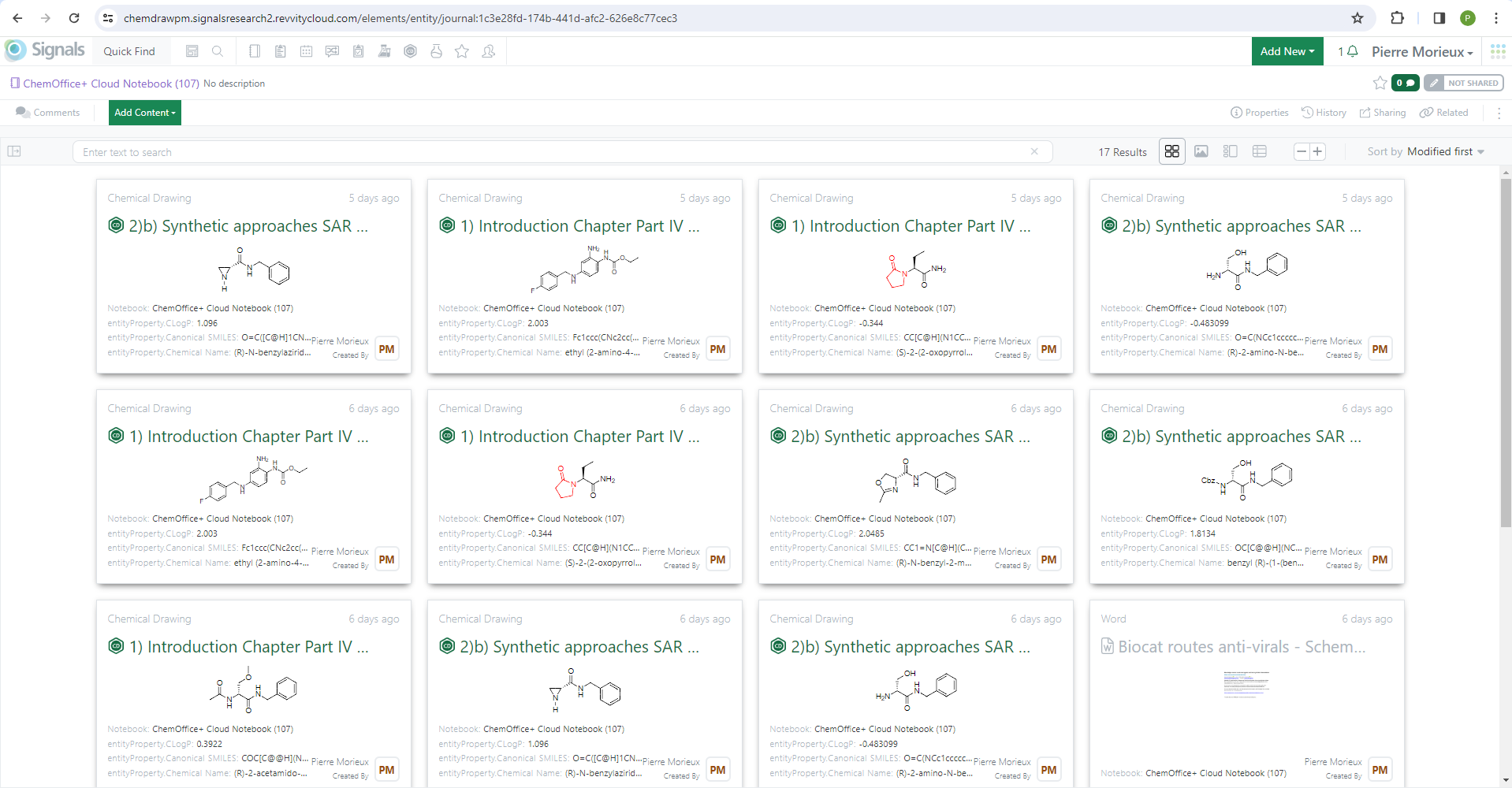
Task: Open the Notebooks icon in the top toolbar
Action: coord(255,51)
